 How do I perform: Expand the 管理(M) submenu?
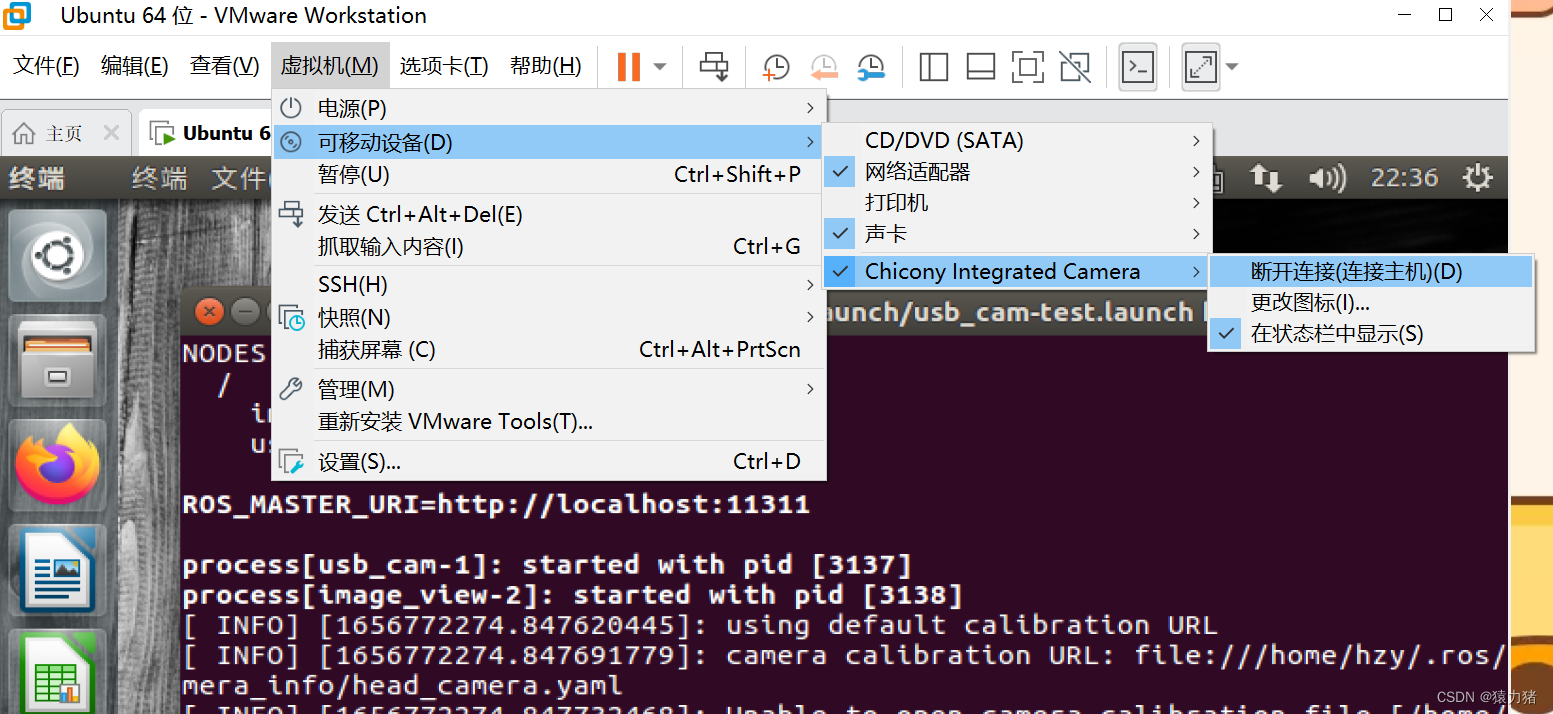(548, 389)
